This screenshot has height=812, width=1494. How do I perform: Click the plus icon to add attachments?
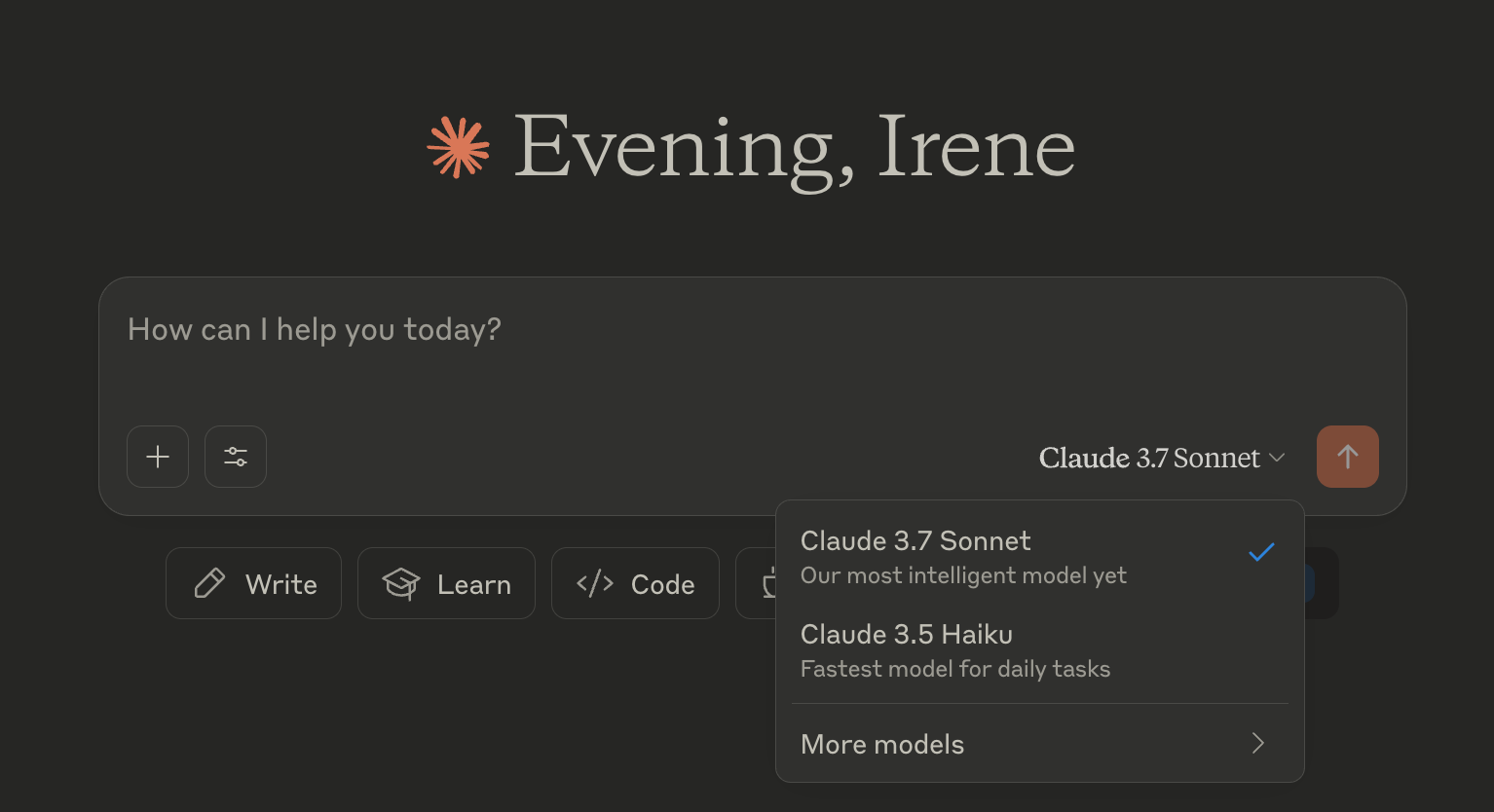[x=158, y=457]
